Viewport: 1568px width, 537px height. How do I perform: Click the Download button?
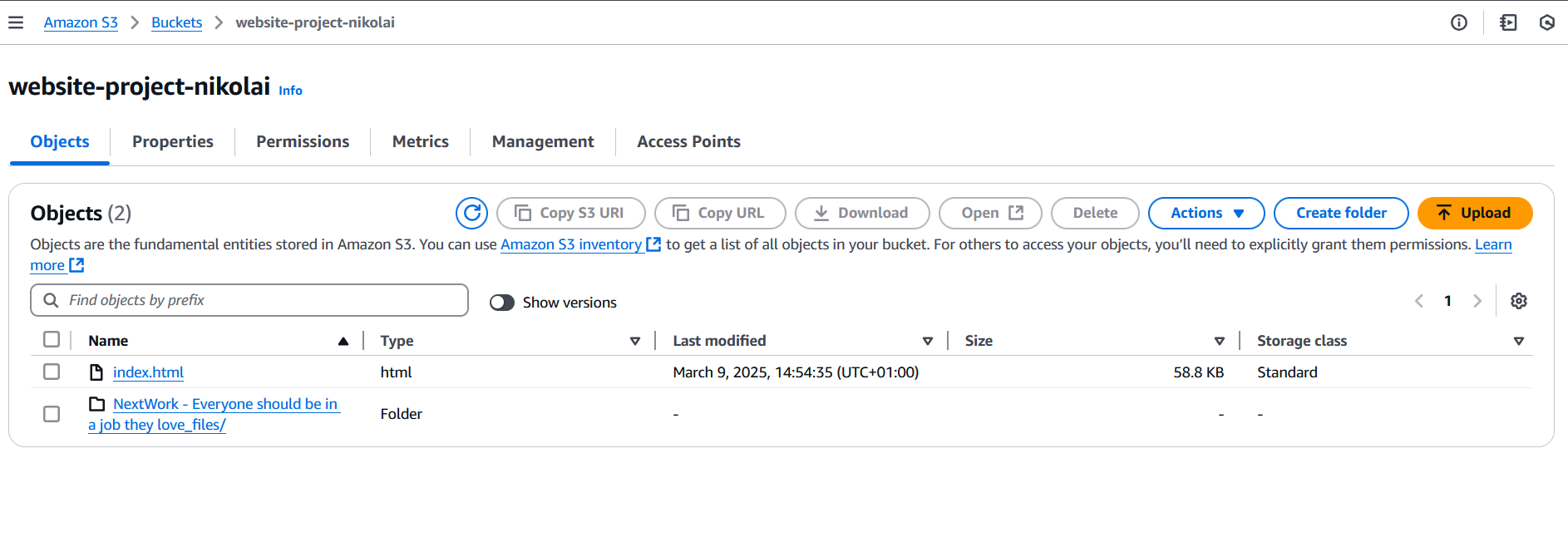(862, 213)
